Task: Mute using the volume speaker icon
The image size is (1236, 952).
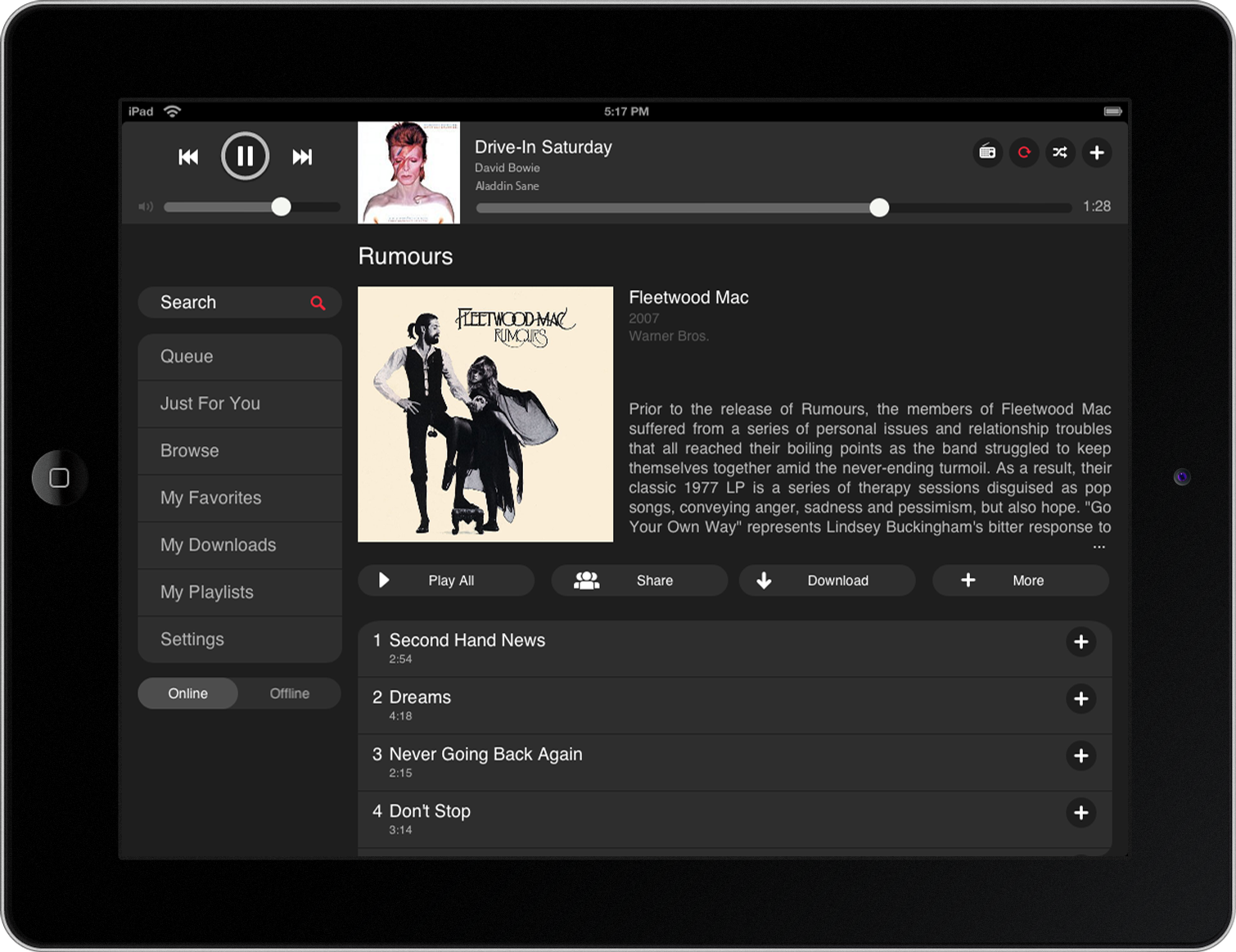Action: click(146, 207)
